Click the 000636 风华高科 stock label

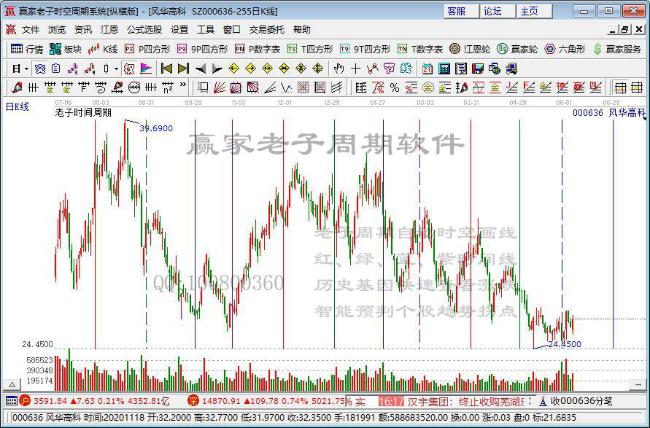point(609,112)
